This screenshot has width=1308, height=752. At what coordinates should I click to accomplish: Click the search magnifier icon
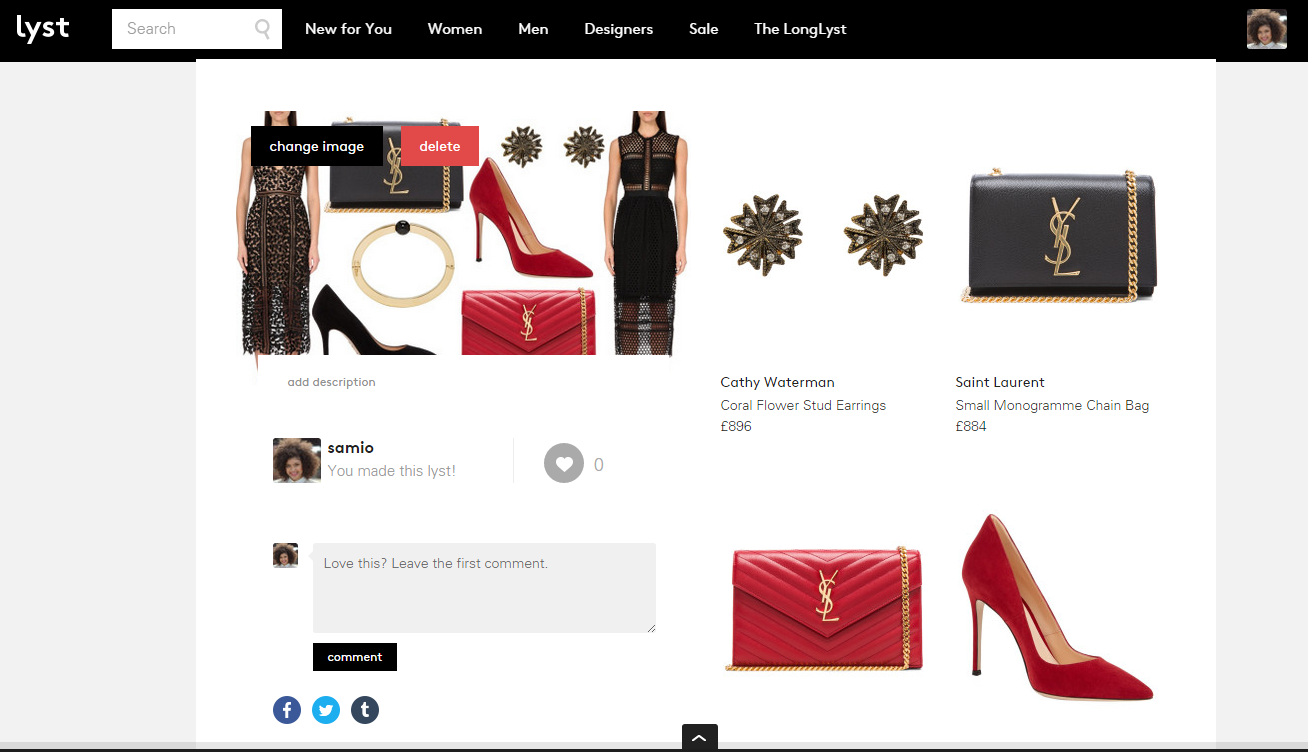pos(262,29)
